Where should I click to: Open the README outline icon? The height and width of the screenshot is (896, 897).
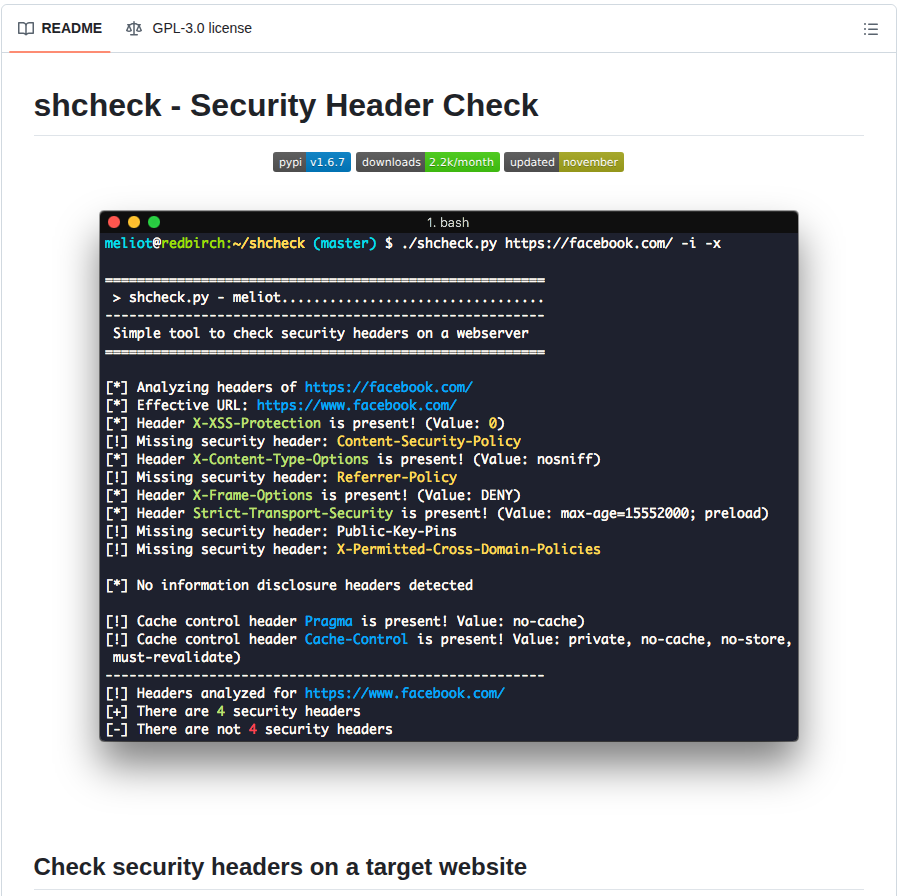pyautogui.click(x=870, y=29)
